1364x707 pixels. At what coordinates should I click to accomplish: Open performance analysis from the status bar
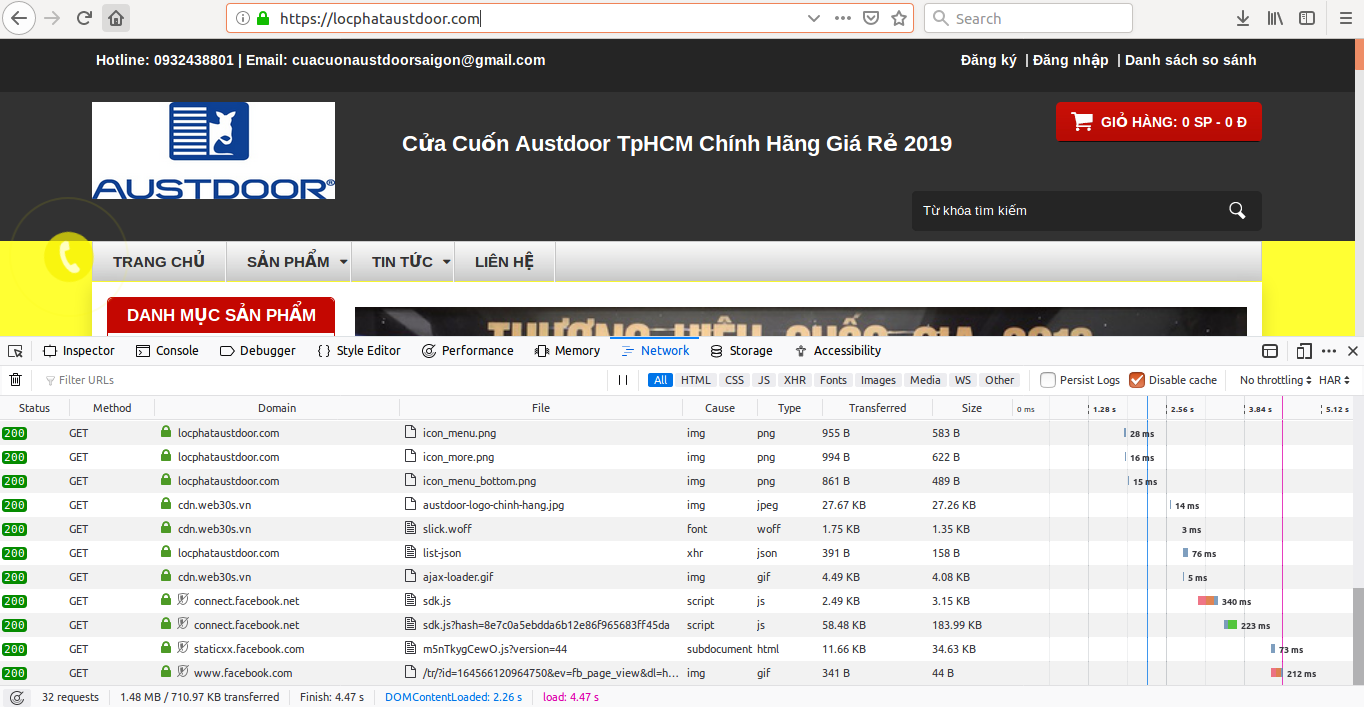pos(16,697)
